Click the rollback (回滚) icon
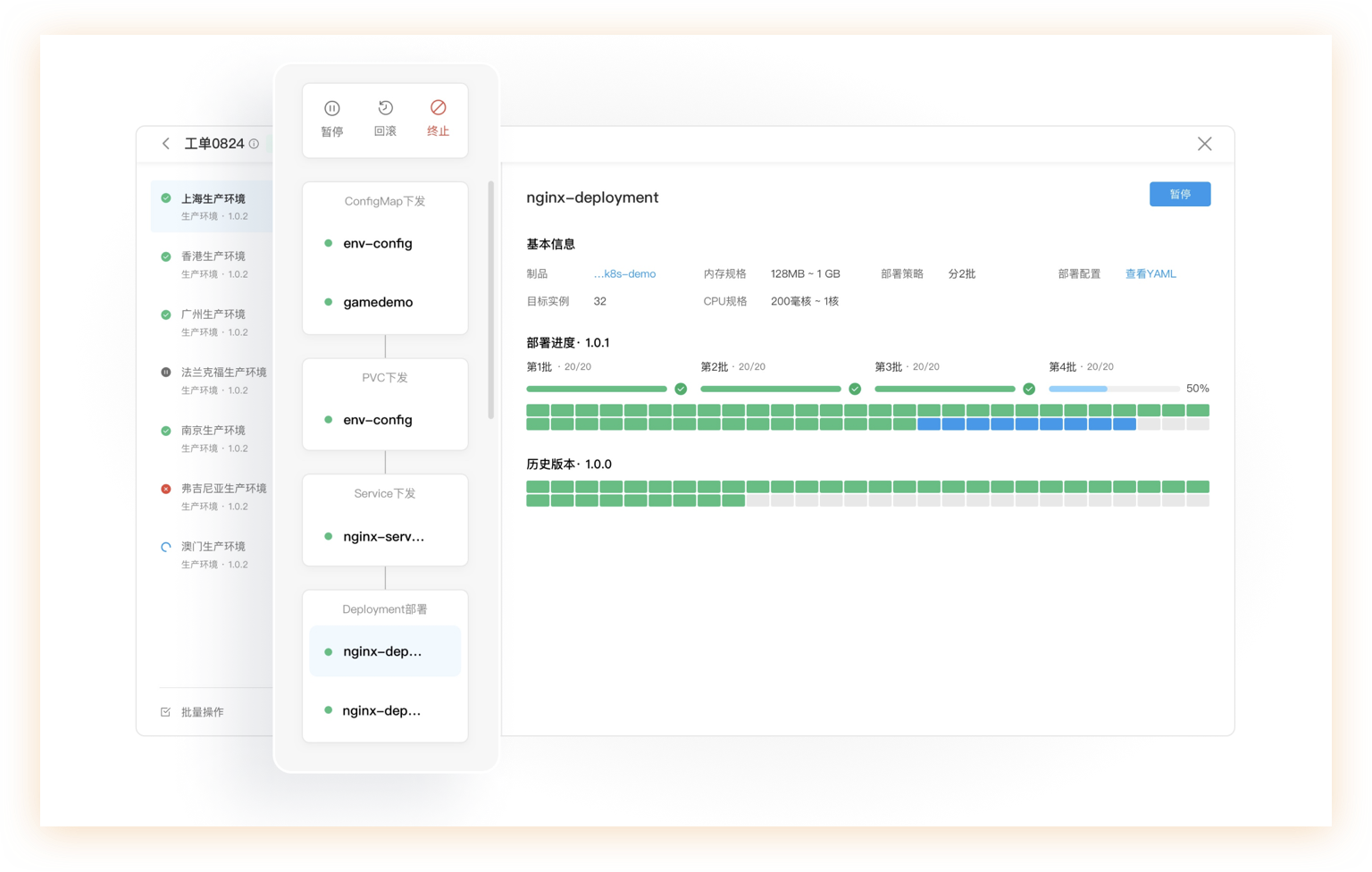The width and height of the screenshot is (1372, 872). click(385, 108)
